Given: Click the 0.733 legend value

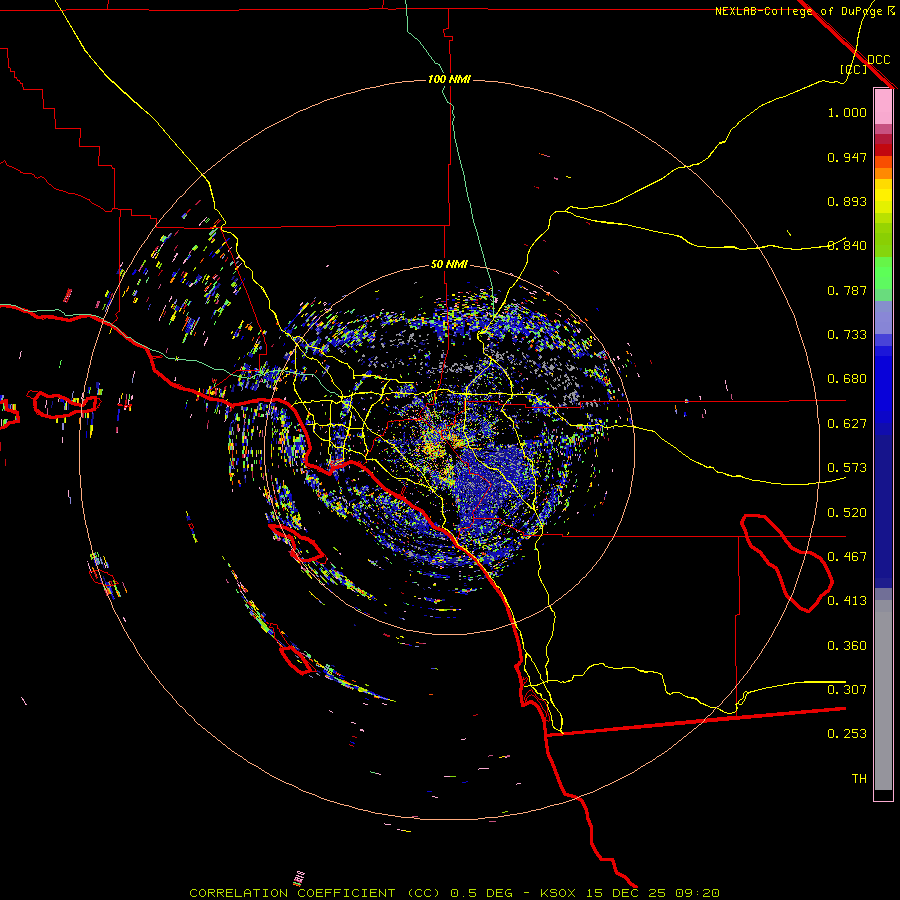Looking at the screenshot, I should (847, 335).
